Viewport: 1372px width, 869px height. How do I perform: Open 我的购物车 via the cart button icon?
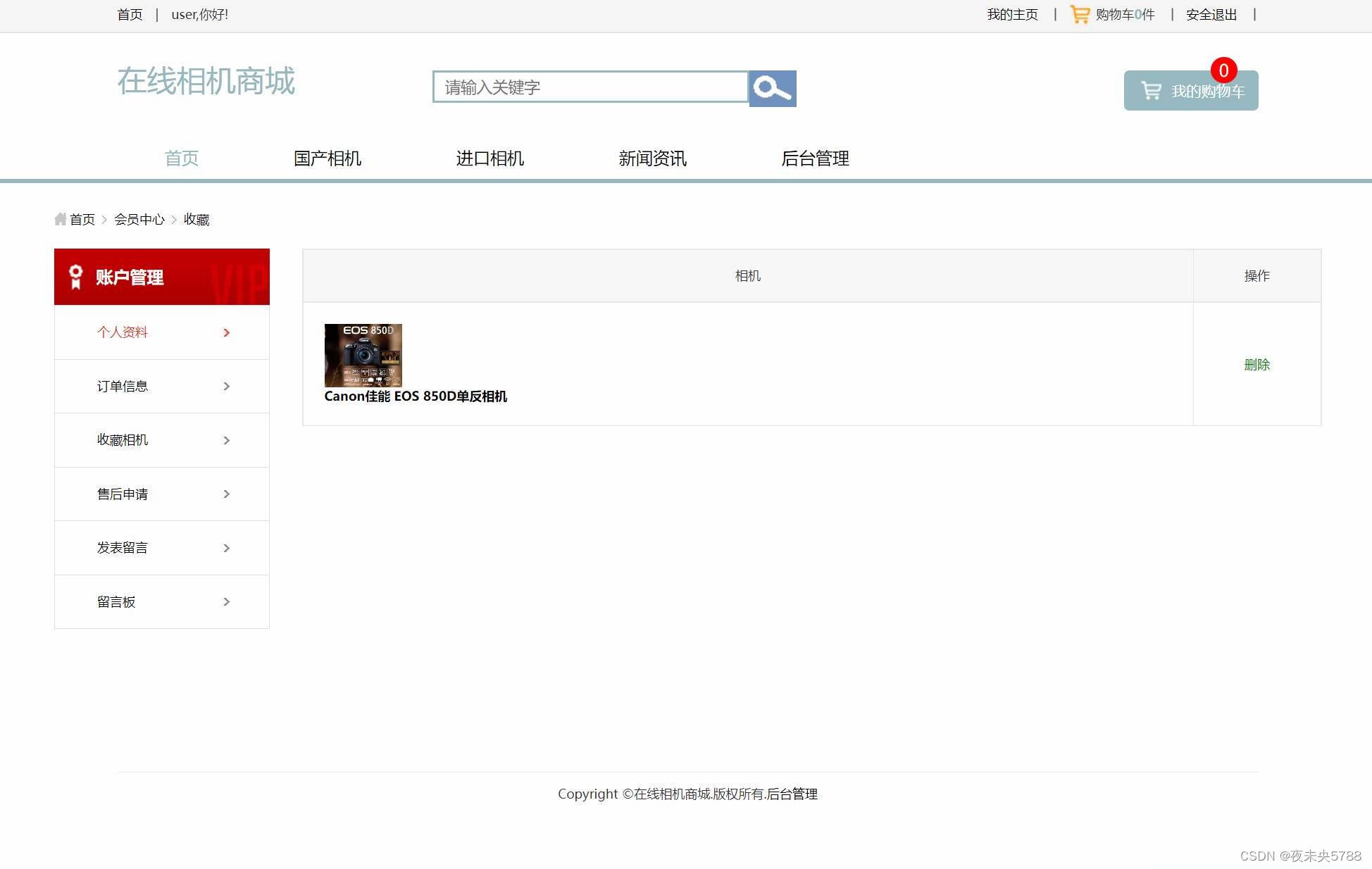1151,90
